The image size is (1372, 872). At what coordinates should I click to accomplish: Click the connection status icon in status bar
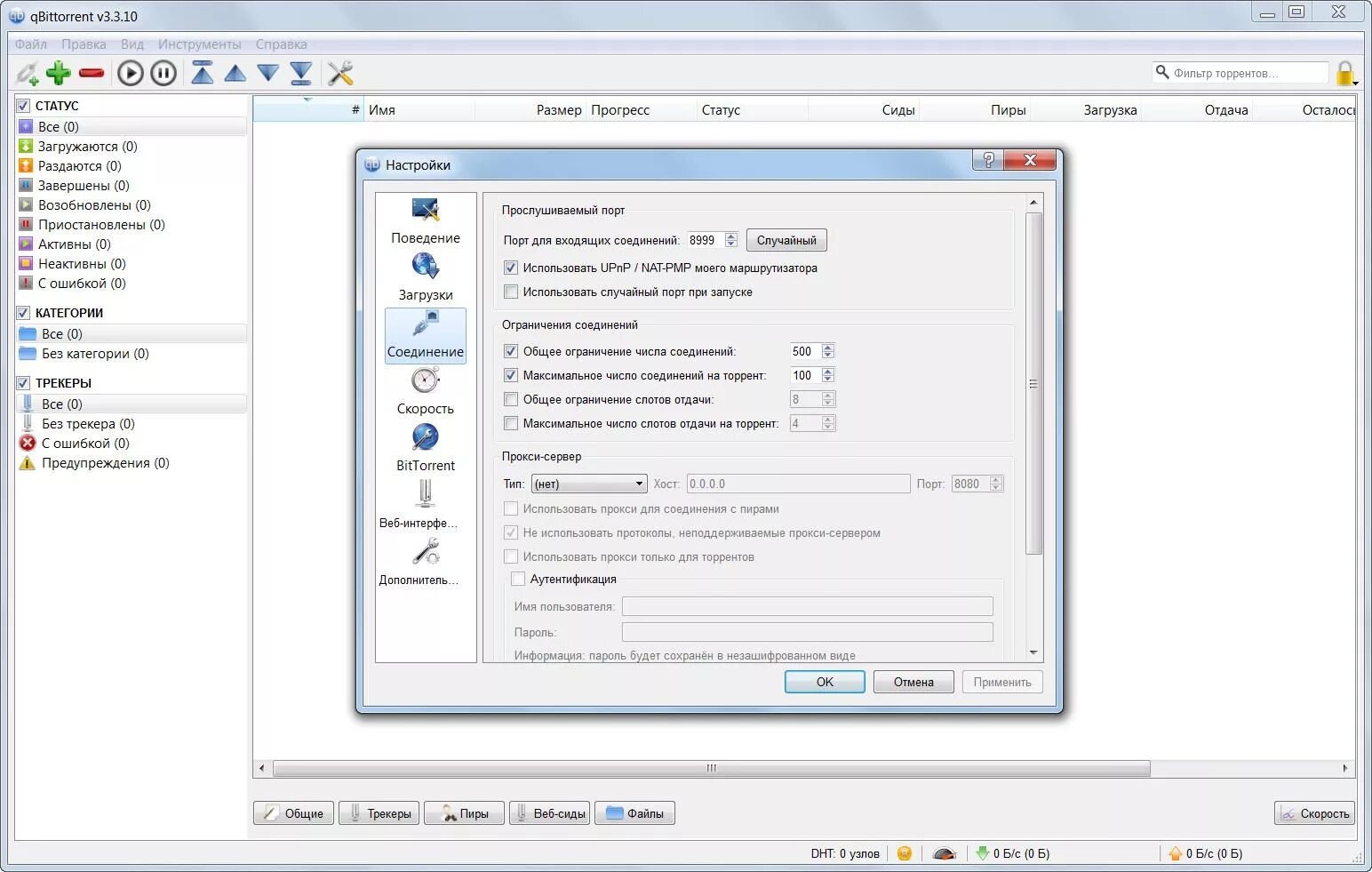[905, 853]
